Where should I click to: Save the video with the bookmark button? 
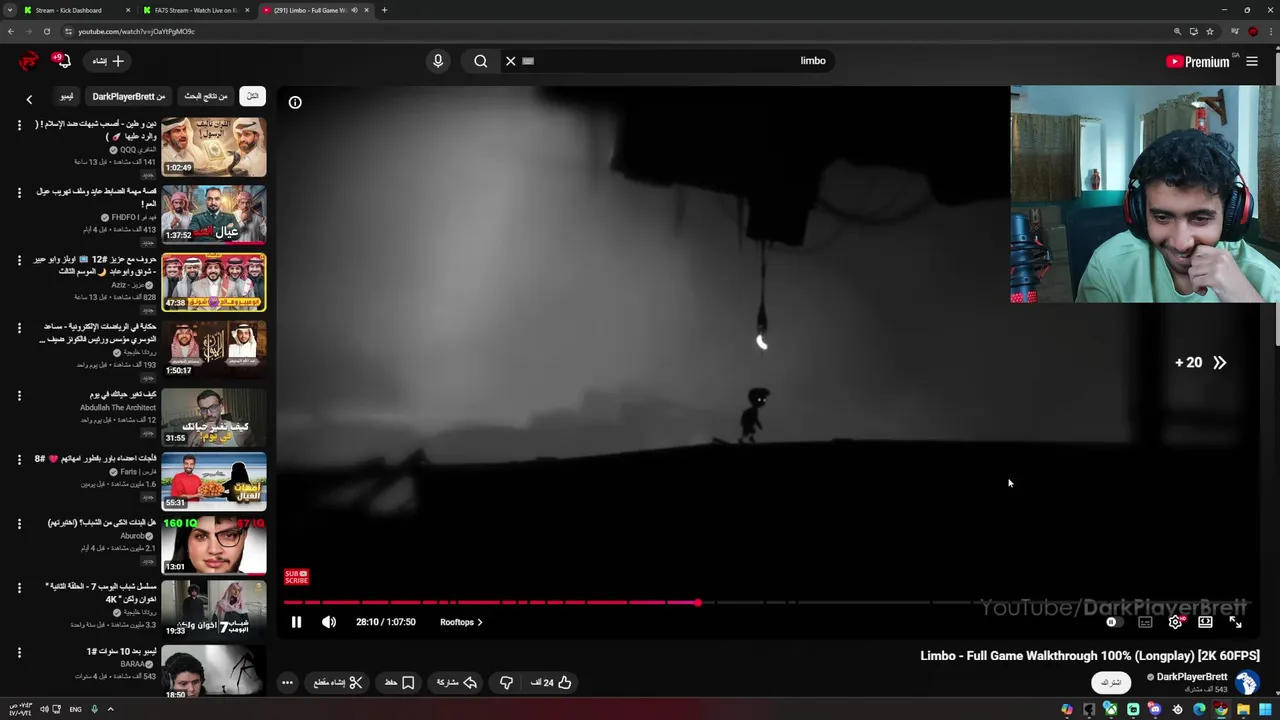pyautogui.click(x=400, y=682)
